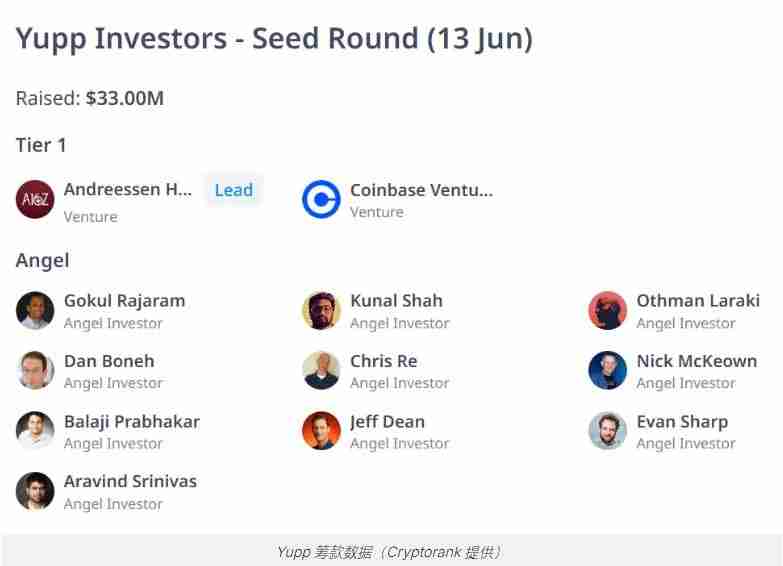Image resolution: width=783 pixels, height=566 pixels.
Task: Click Dan Boneh's profile photo
Action: click(35, 371)
